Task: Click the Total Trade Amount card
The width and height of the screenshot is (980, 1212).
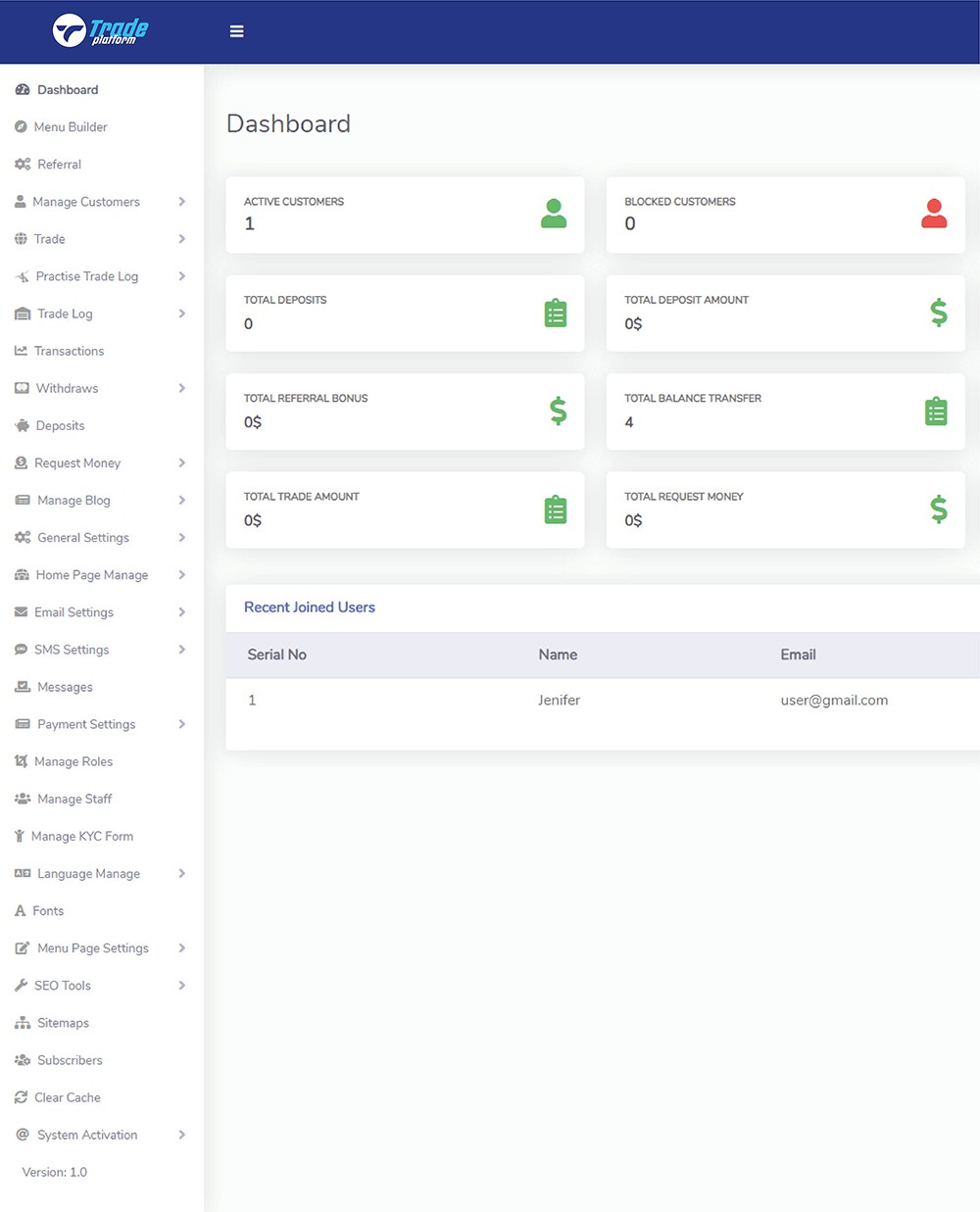Action: pos(404,509)
